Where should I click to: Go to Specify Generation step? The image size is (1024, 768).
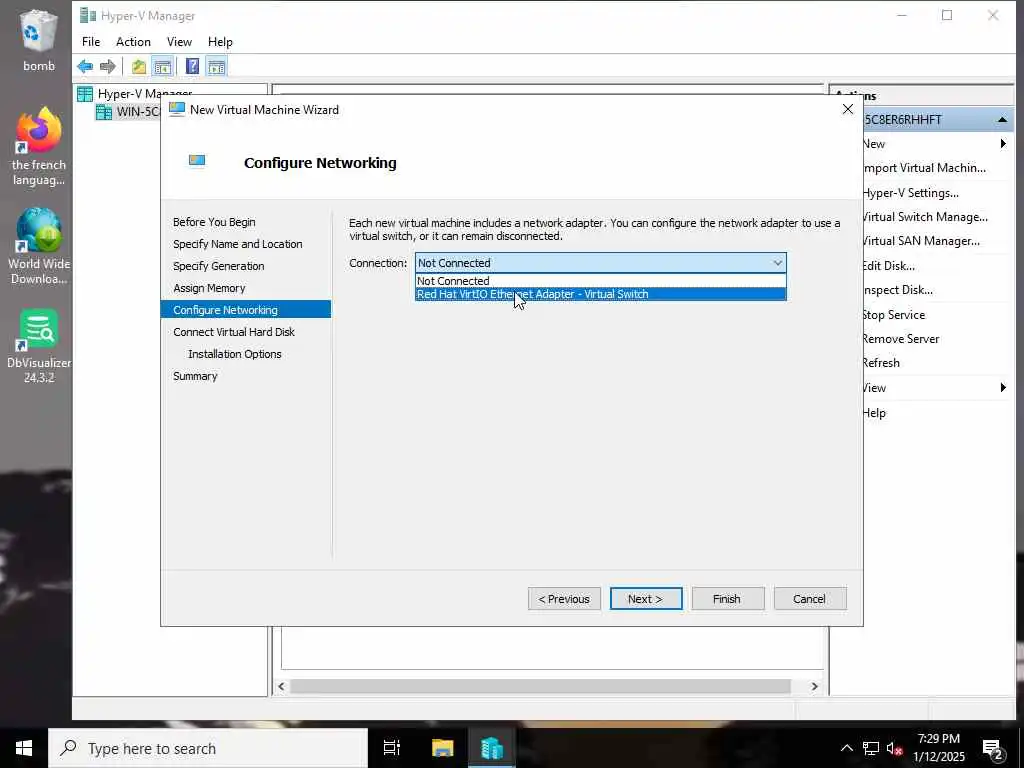click(x=219, y=266)
